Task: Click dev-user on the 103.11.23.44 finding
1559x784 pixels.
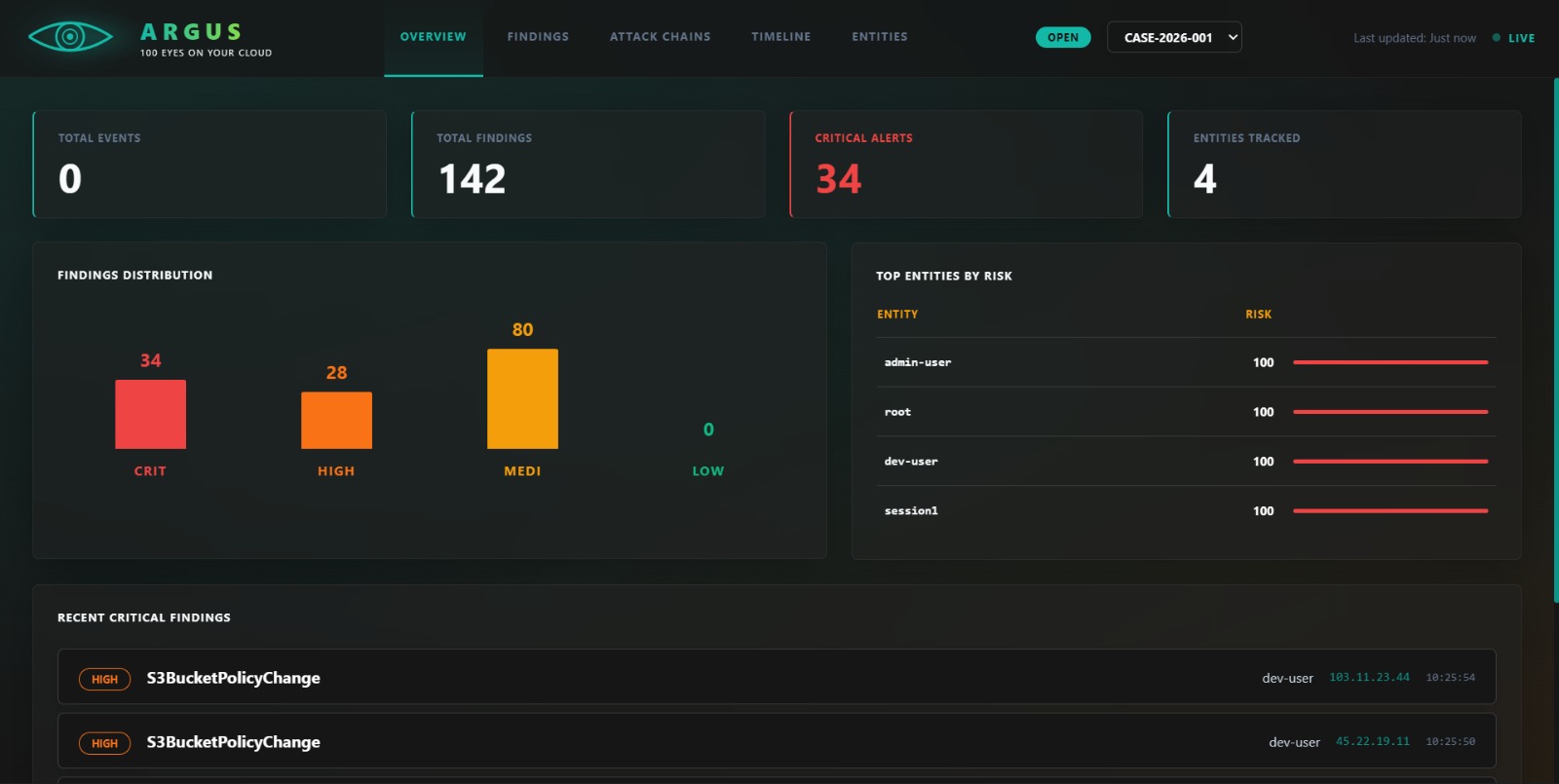Action: click(x=1287, y=678)
